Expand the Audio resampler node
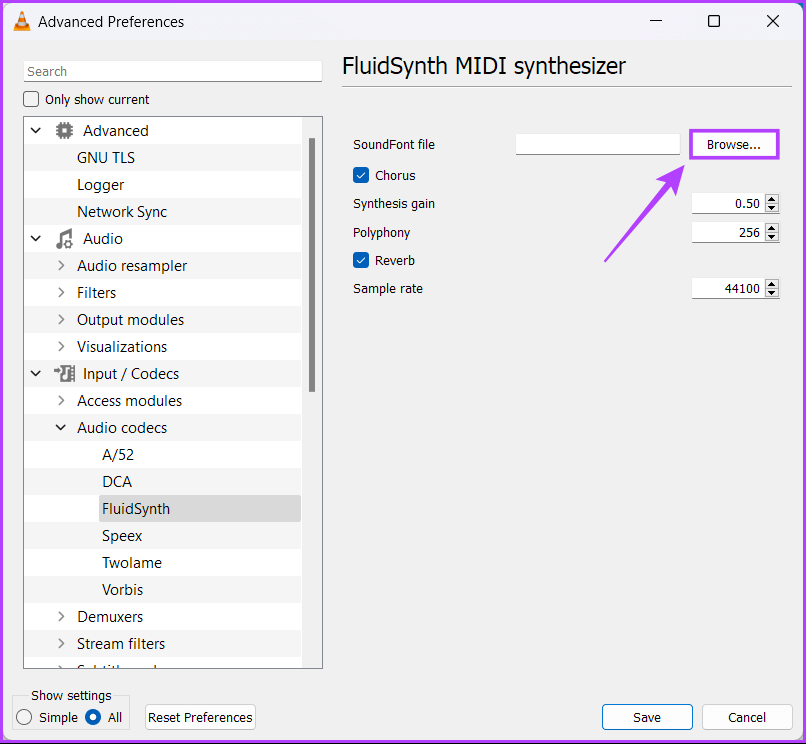 (61, 265)
